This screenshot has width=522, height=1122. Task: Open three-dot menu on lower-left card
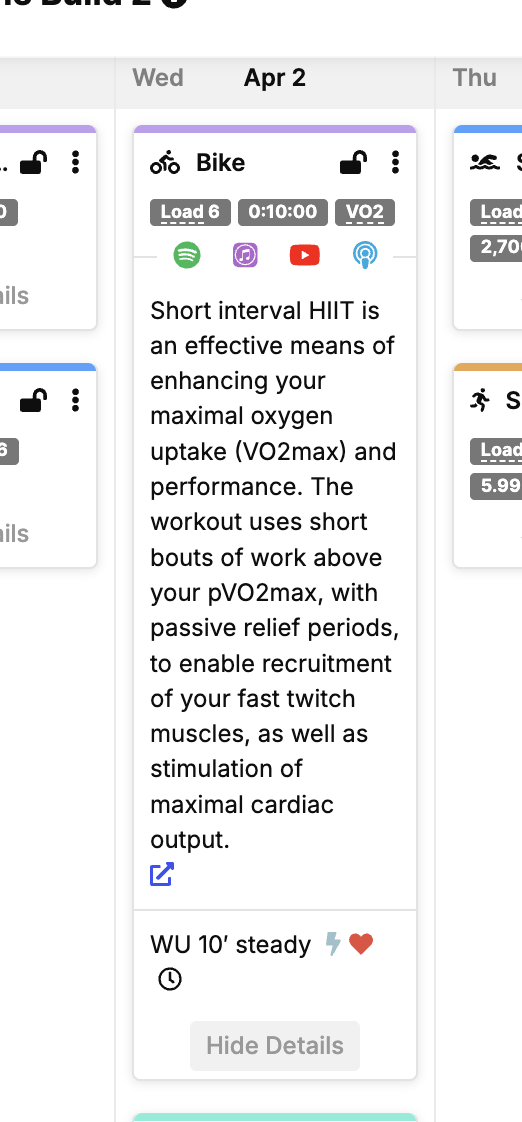coord(75,401)
